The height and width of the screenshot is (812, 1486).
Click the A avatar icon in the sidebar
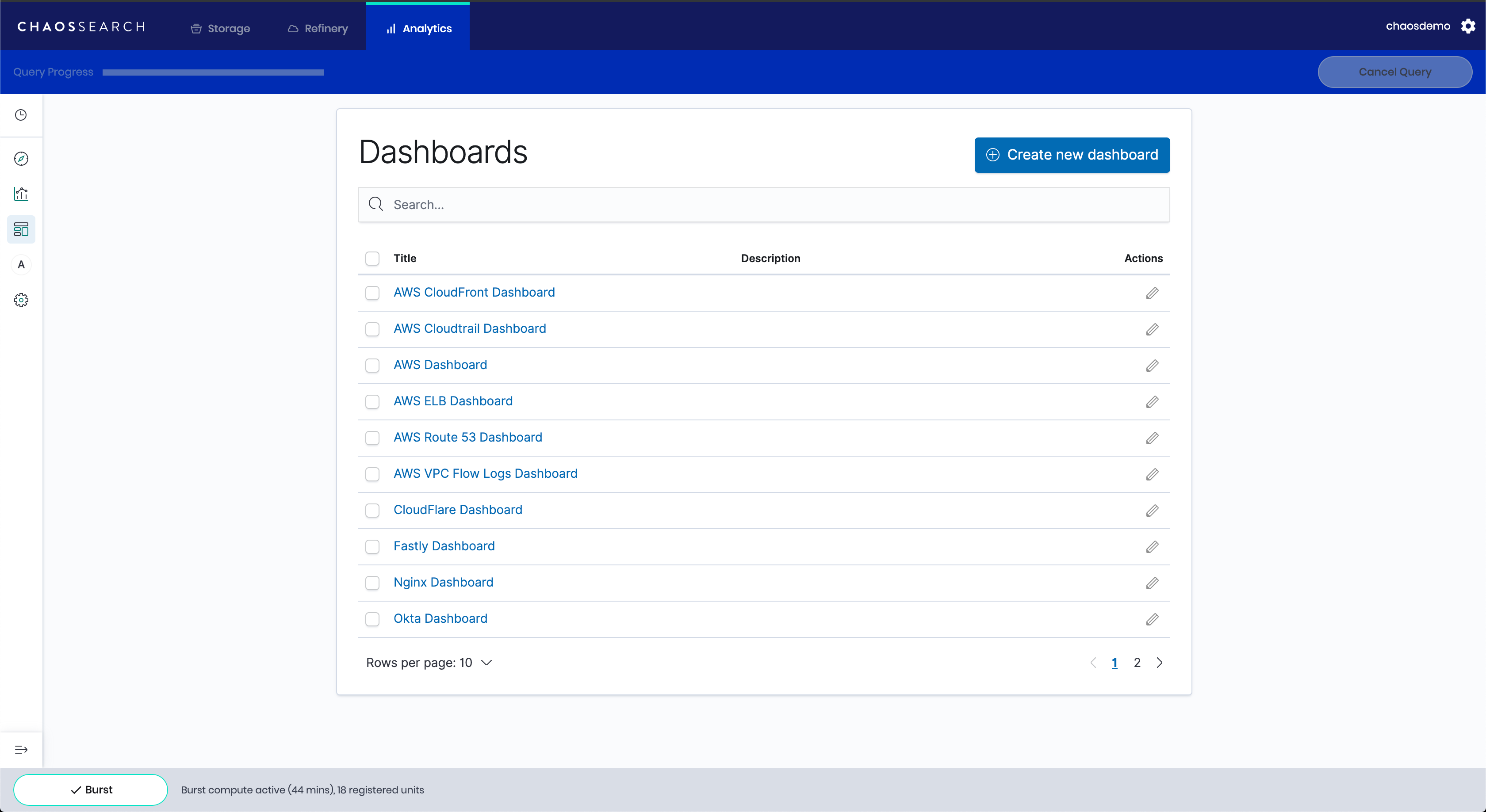[21, 265]
